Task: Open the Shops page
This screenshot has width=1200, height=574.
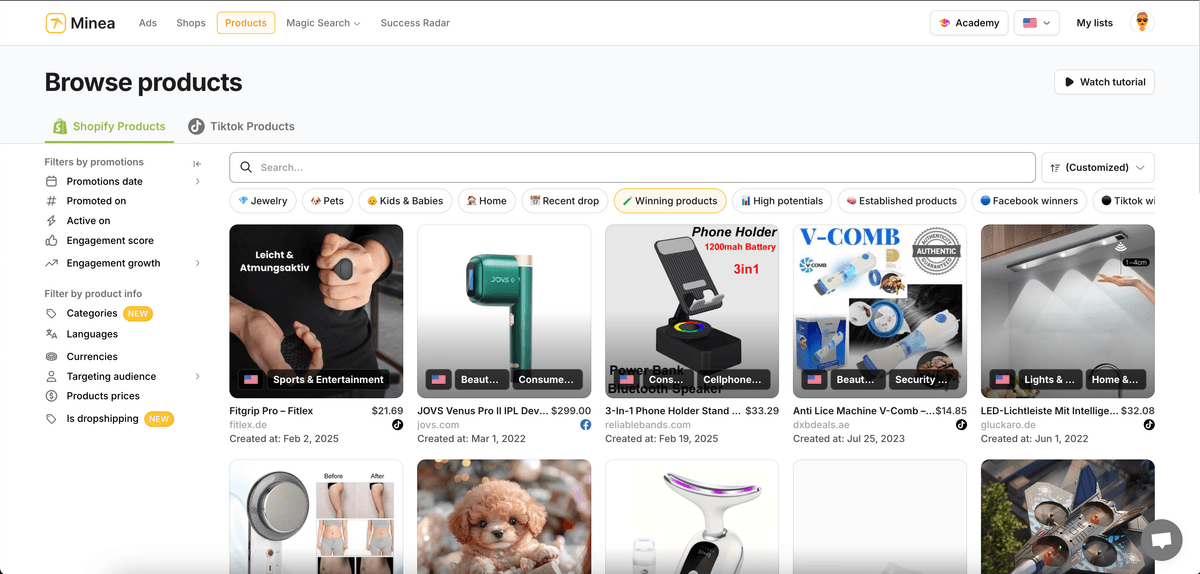Action: 191,23
